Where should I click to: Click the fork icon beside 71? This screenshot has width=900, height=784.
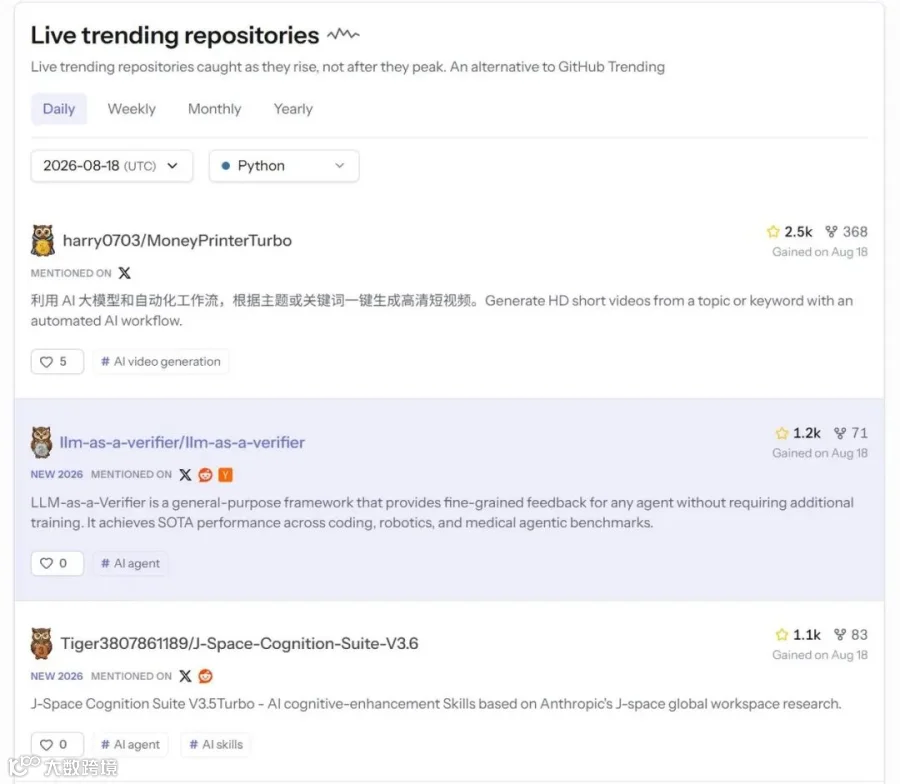(x=840, y=433)
